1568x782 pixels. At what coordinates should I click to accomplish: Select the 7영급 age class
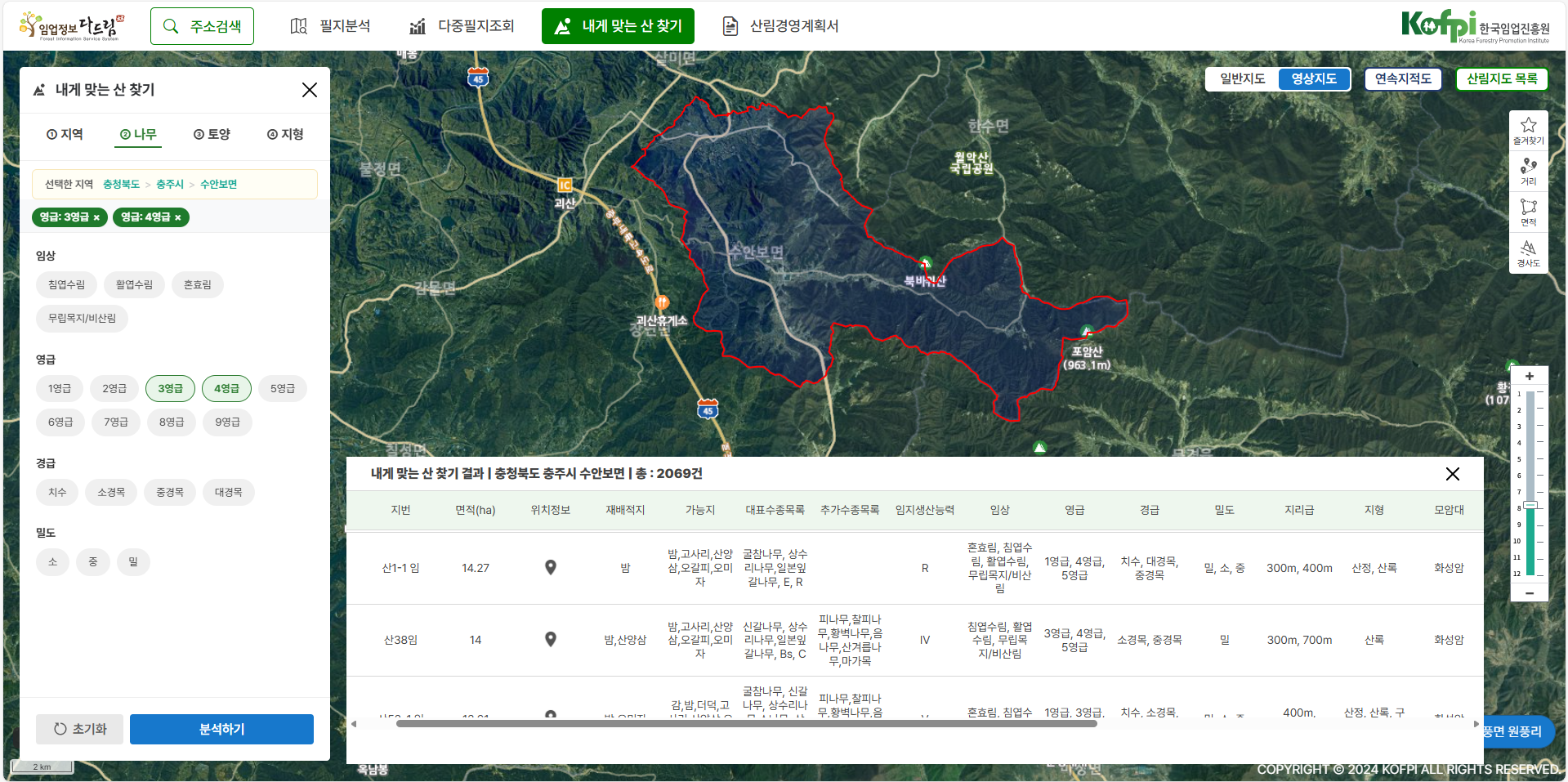[115, 422]
